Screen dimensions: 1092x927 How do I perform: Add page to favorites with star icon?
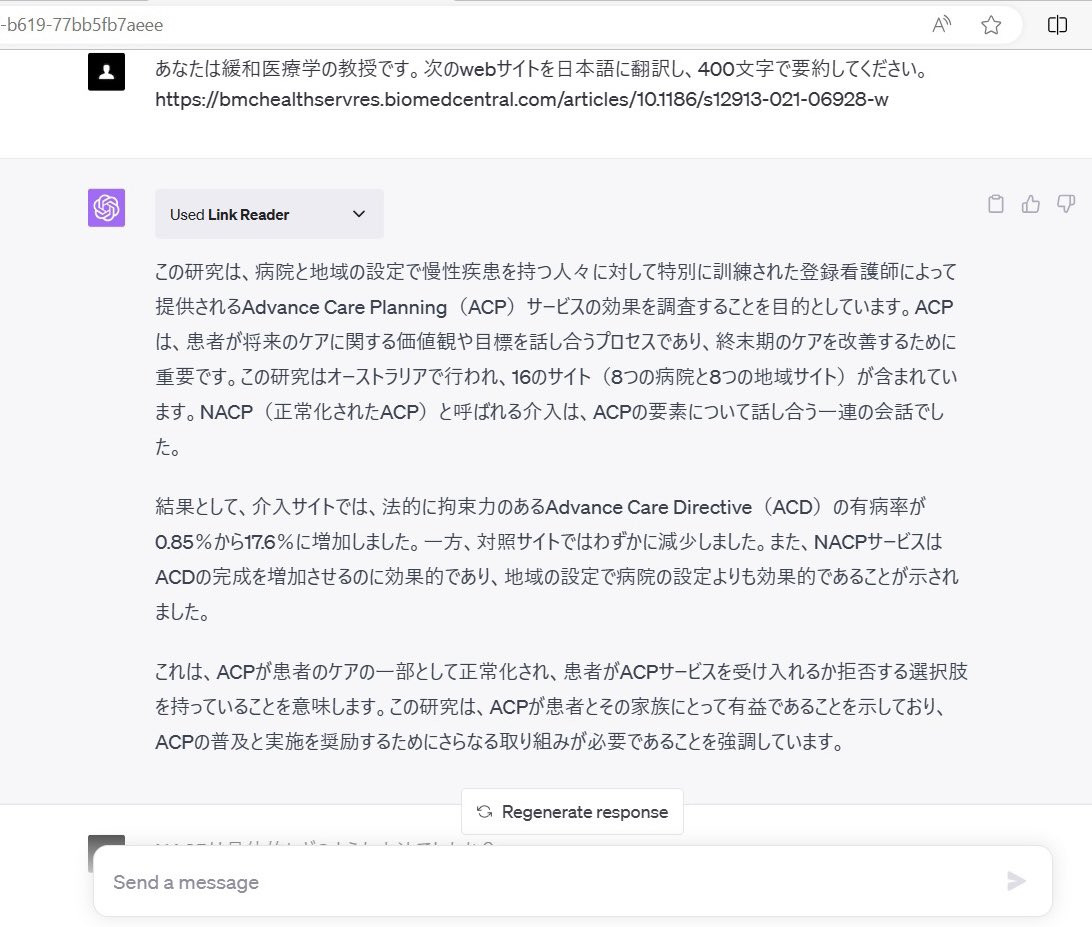[991, 25]
